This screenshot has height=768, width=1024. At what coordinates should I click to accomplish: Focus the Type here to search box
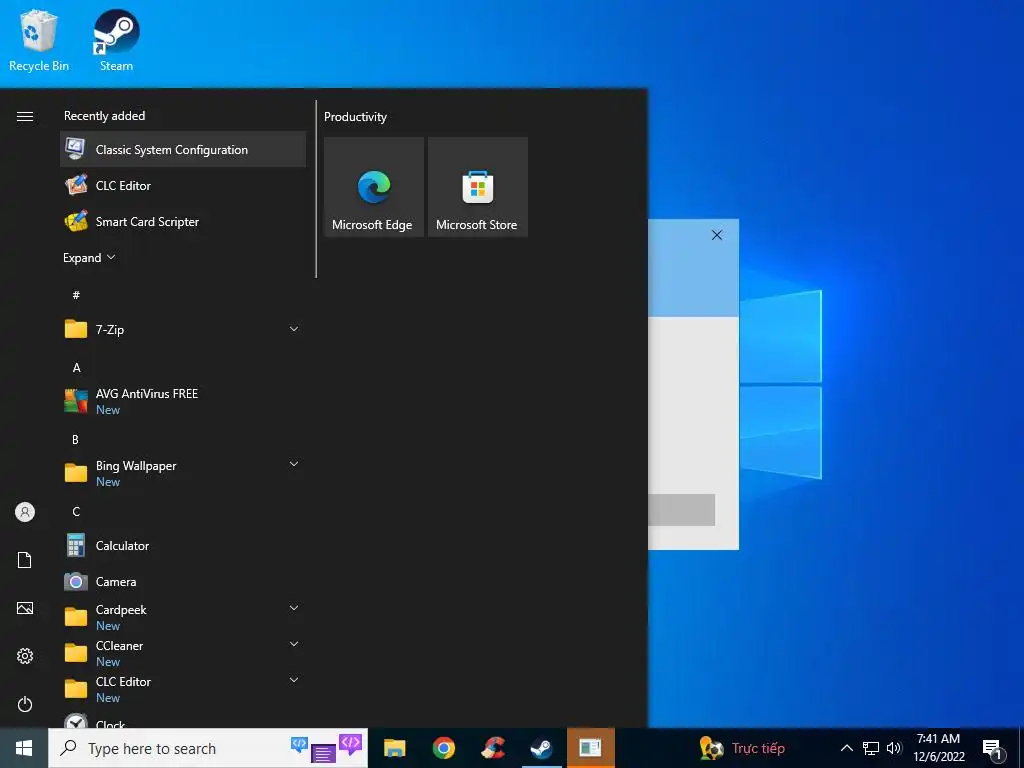point(208,748)
